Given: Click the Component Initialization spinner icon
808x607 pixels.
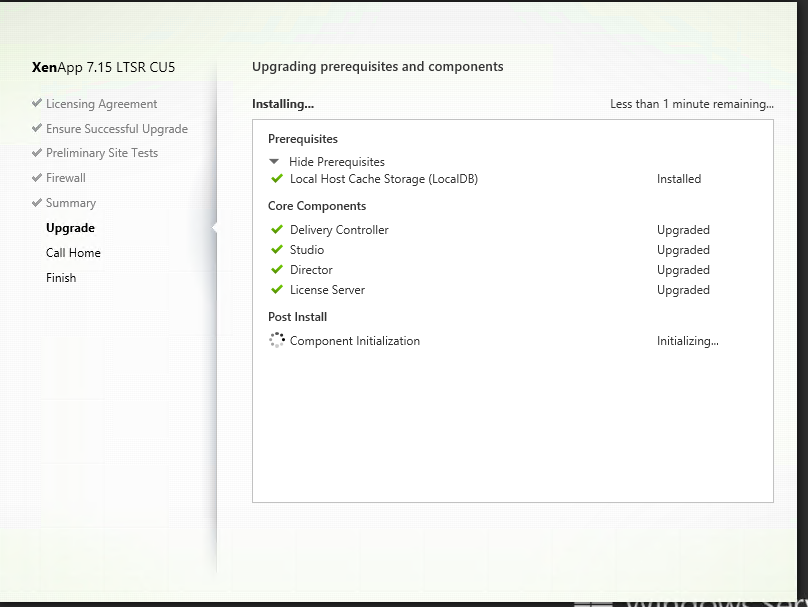Looking at the screenshot, I should tap(277, 340).
